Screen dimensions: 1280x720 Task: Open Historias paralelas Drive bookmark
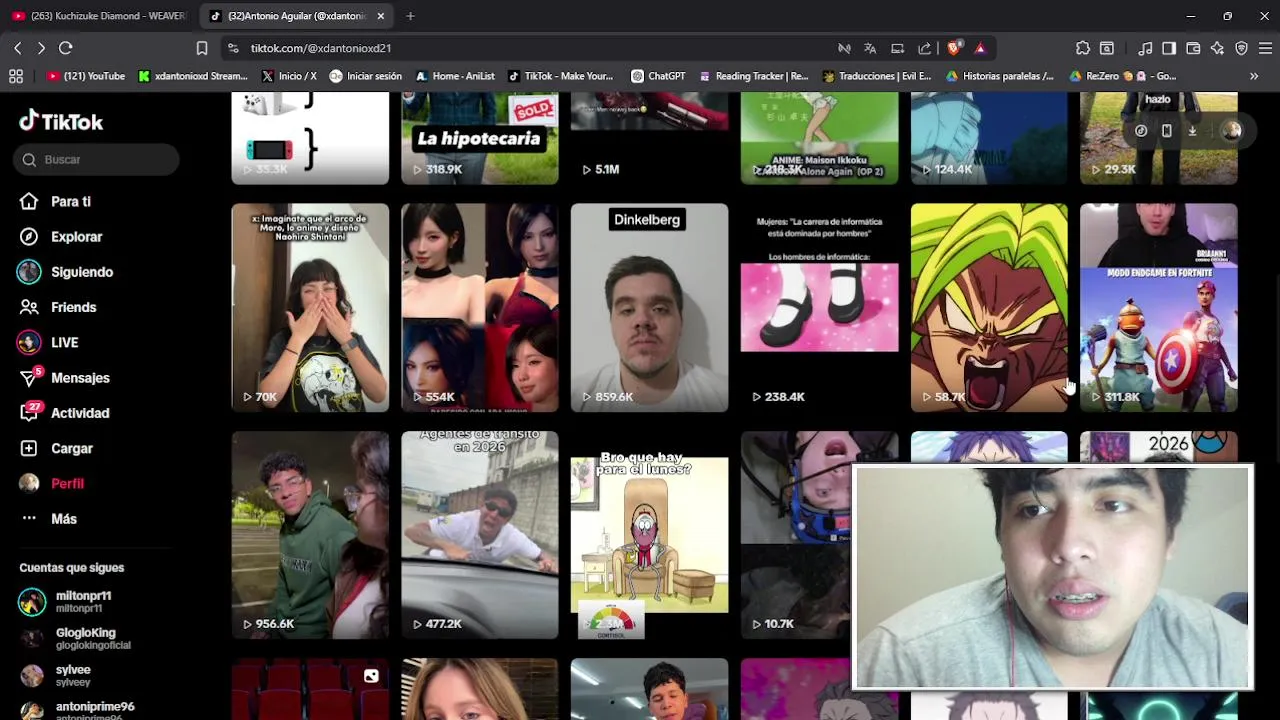click(999, 76)
